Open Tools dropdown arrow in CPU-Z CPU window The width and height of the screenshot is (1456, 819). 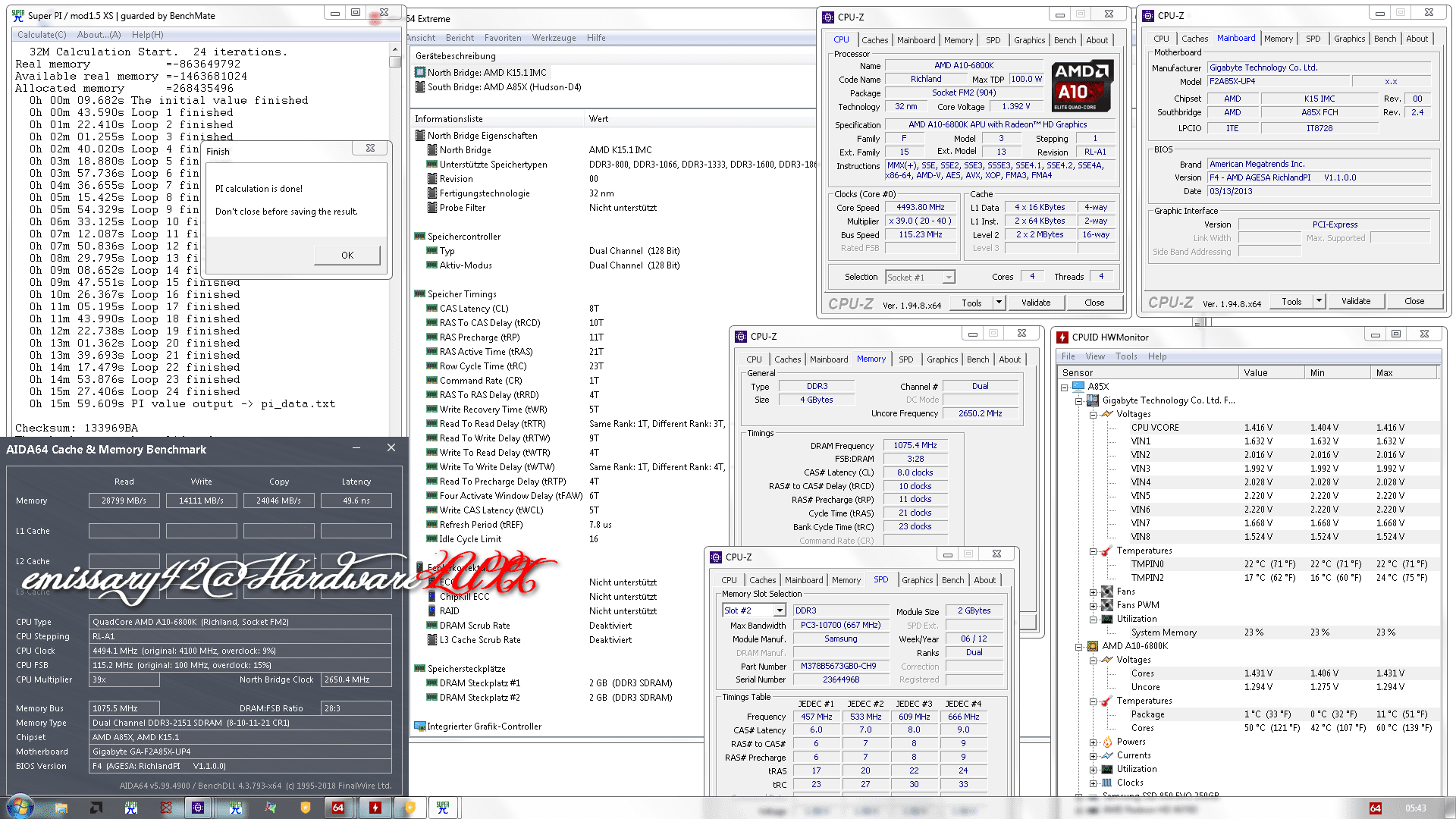pyautogui.click(x=999, y=303)
